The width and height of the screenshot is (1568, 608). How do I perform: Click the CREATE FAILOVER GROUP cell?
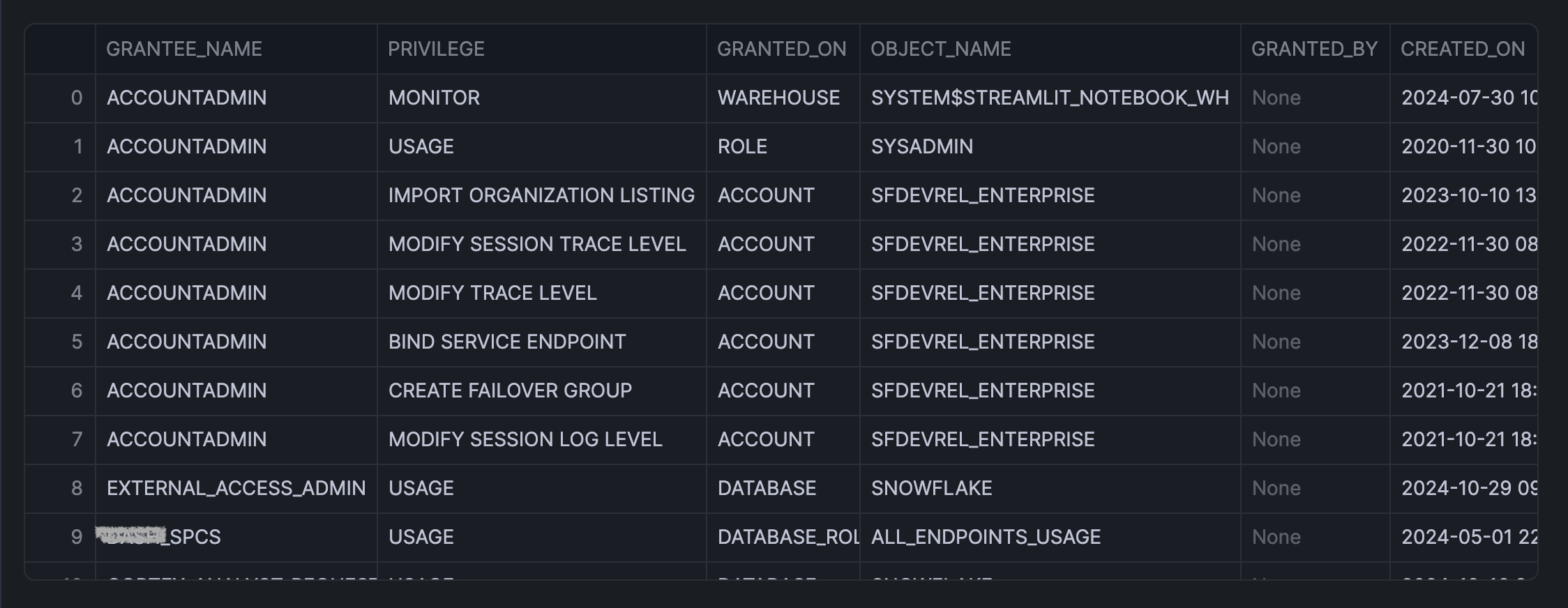pyautogui.click(x=510, y=390)
